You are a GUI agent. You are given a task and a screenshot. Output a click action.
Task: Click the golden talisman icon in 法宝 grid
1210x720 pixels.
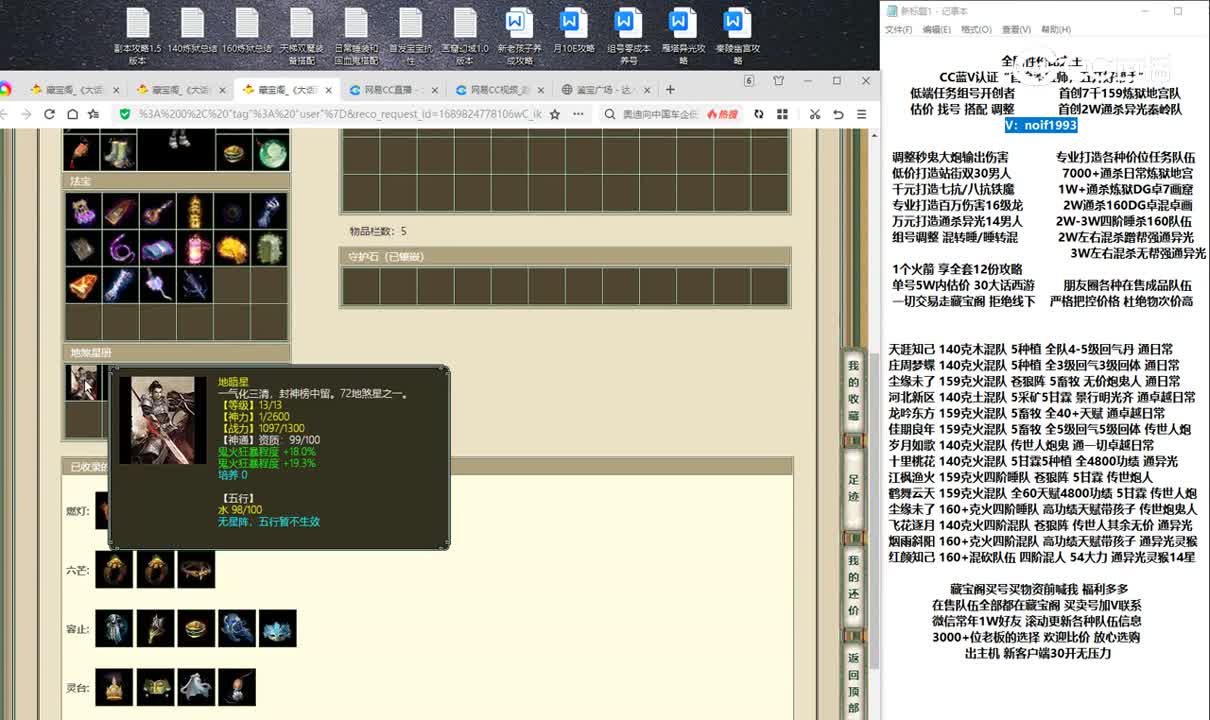pyautogui.click(x=195, y=211)
